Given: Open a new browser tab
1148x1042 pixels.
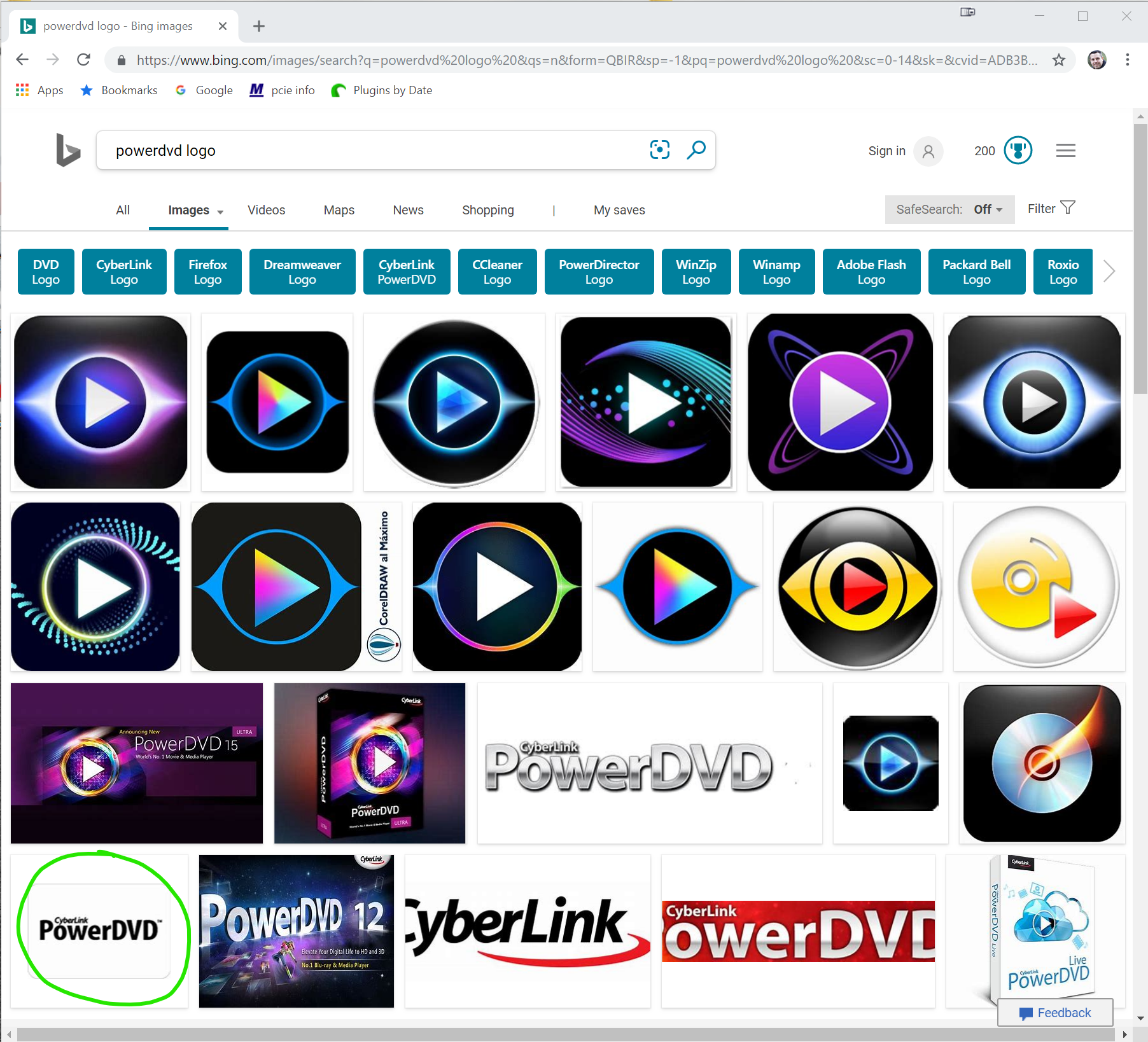Looking at the screenshot, I should coord(259,26).
